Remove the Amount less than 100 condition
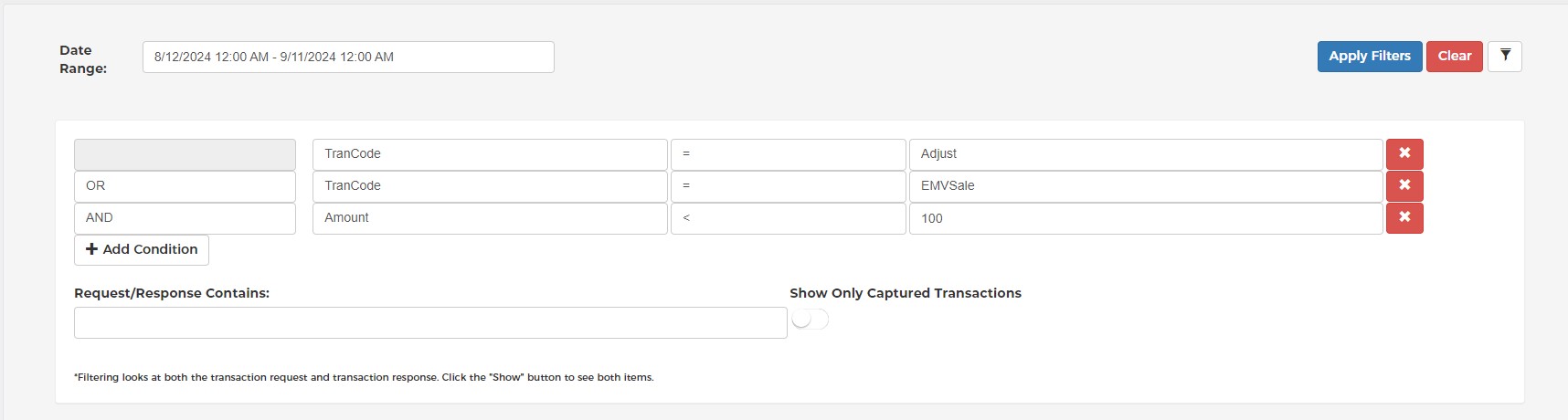1568x420 pixels. (x=1404, y=218)
